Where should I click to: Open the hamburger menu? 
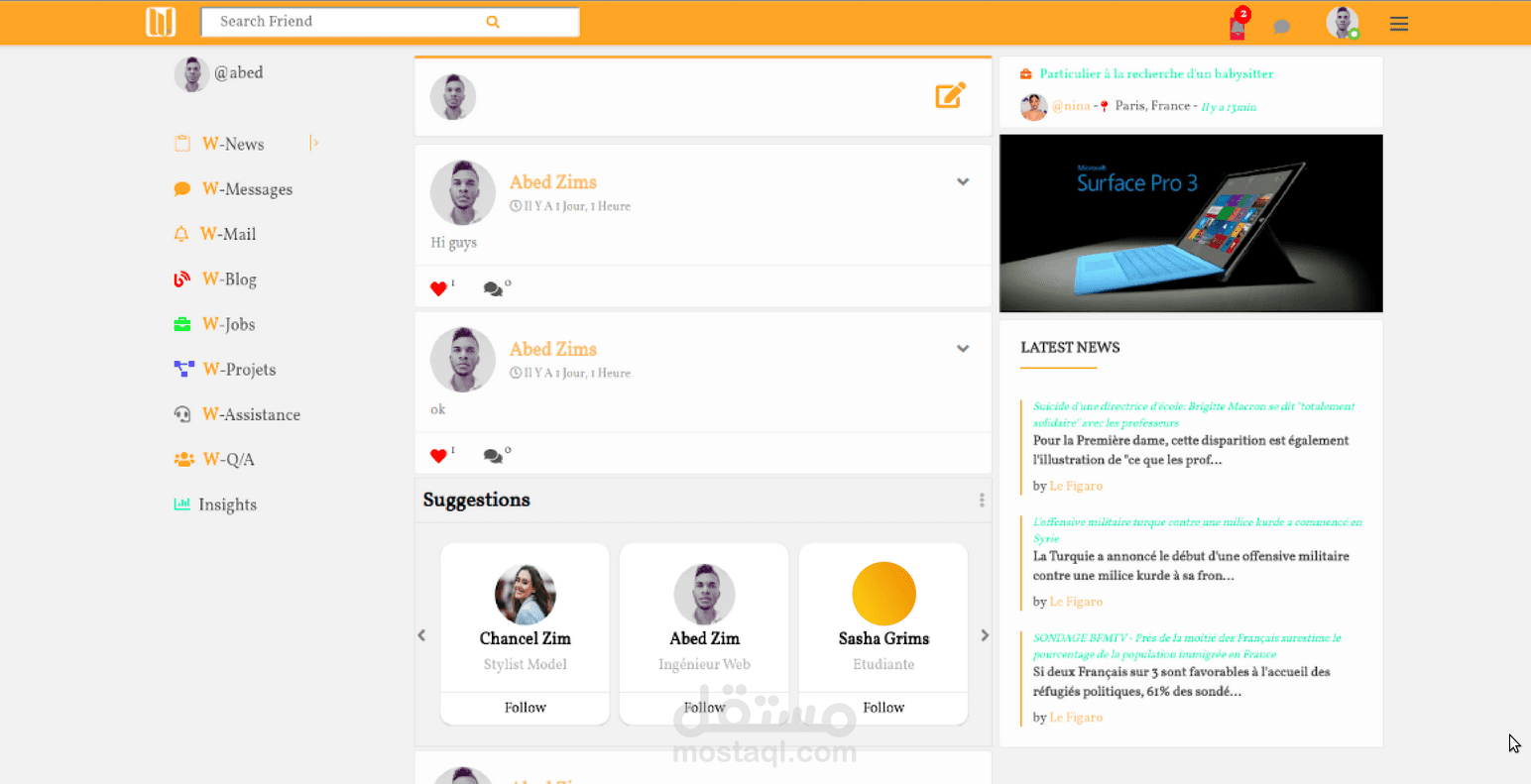point(1399,23)
